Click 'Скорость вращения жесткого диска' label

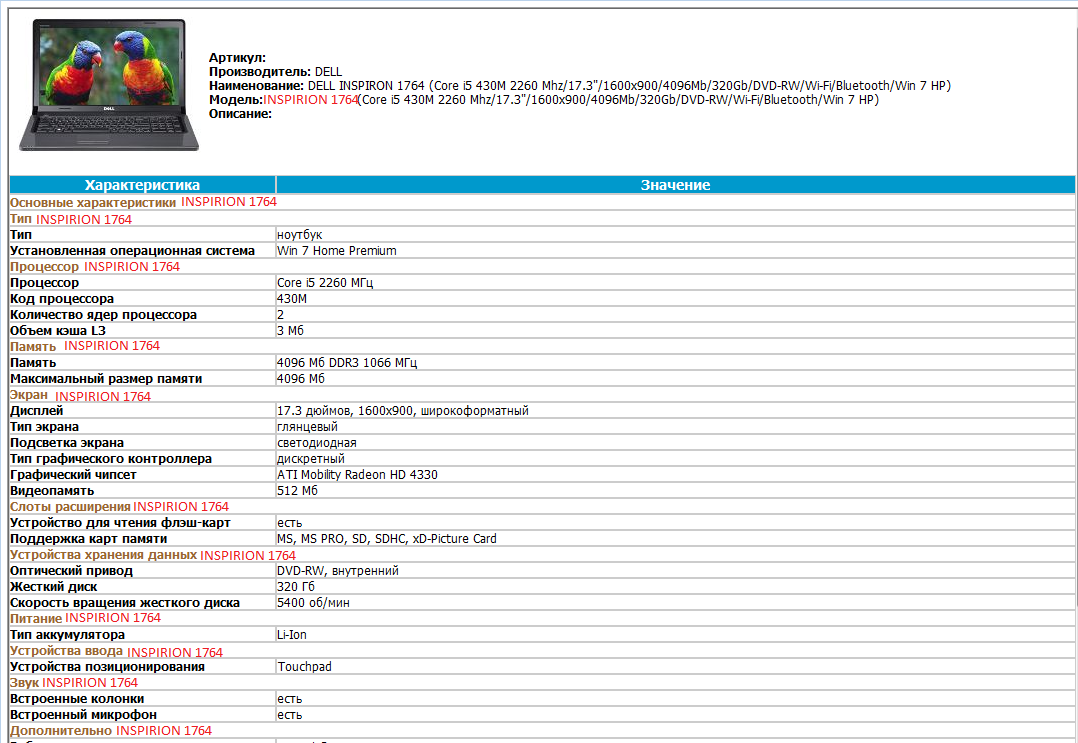click(x=125, y=603)
